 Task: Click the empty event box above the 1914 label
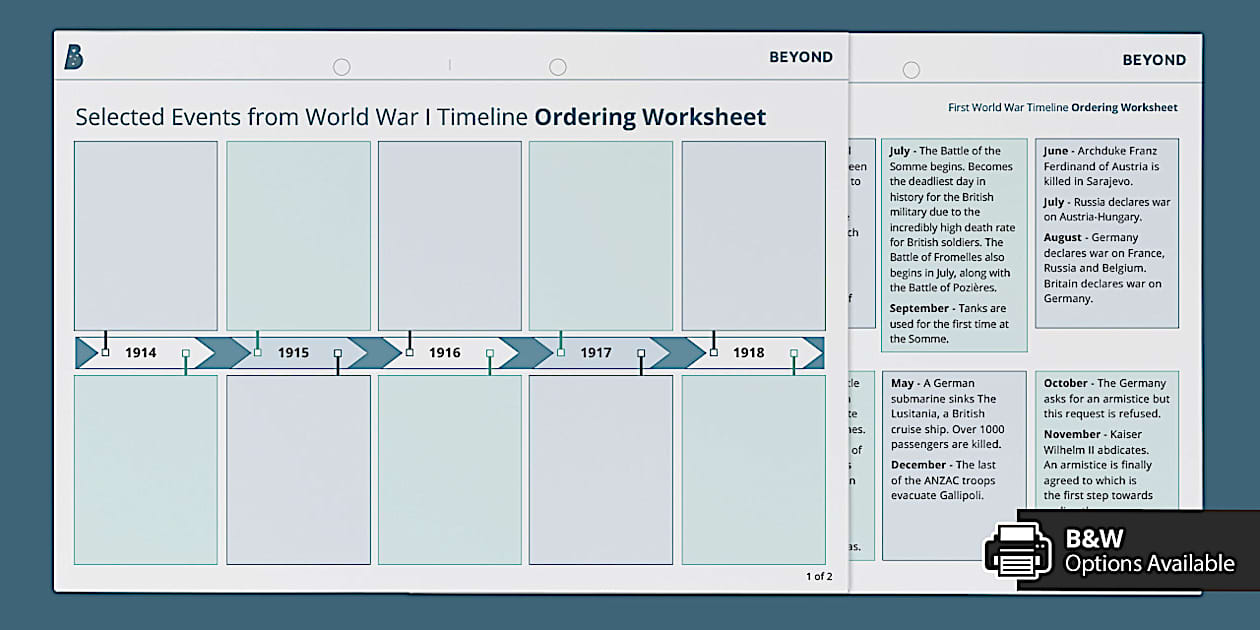[x=145, y=235]
